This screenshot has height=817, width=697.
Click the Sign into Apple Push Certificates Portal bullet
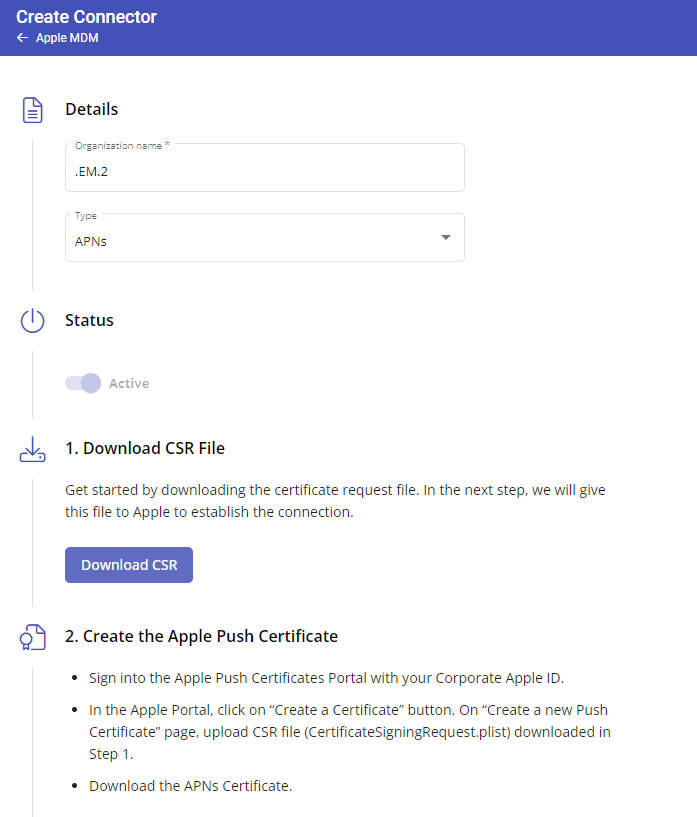pyautogui.click(x=326, y=678)
